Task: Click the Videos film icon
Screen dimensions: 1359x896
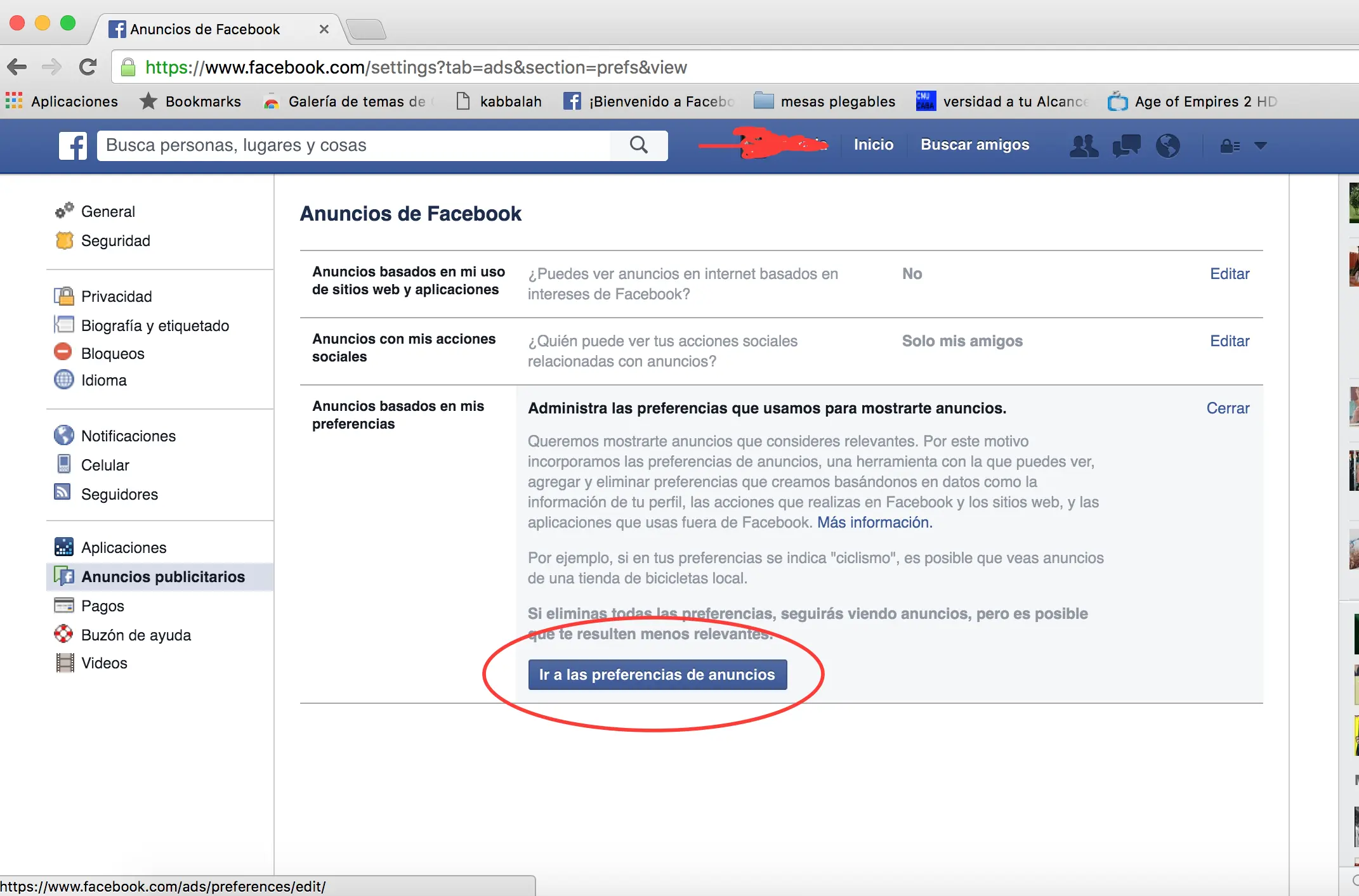Action: [64, 663]
